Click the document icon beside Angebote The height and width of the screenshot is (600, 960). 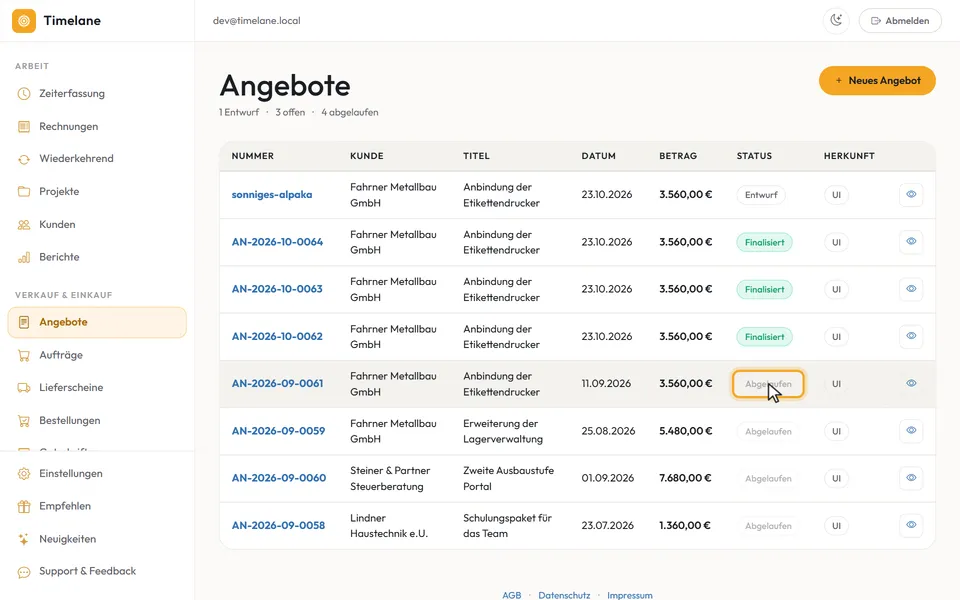(24, 322)
